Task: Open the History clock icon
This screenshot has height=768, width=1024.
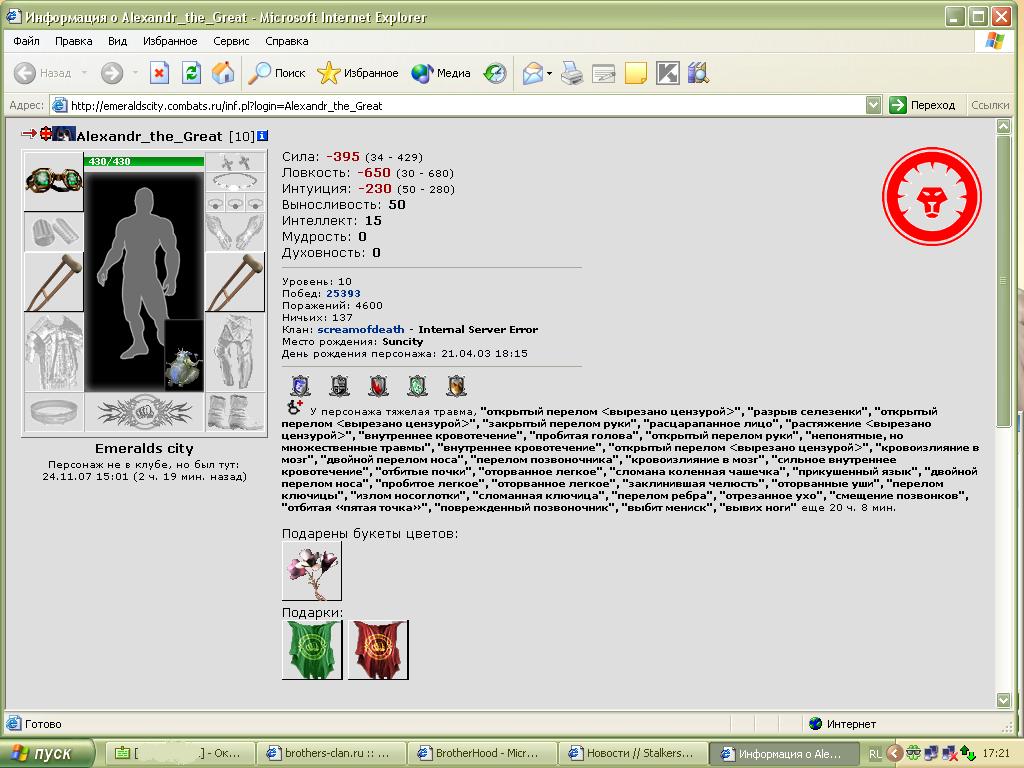Action: [x=495, y=73]
